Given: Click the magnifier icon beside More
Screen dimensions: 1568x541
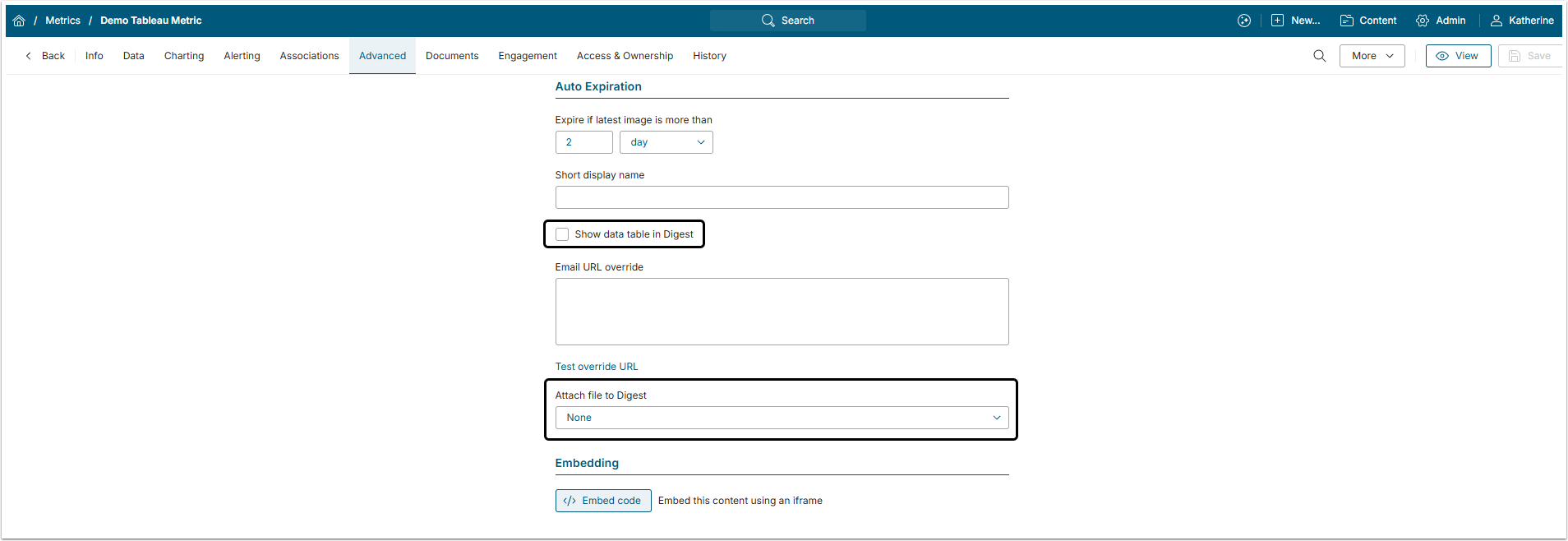Looking at the screenshot, I should pos(1319,56).
